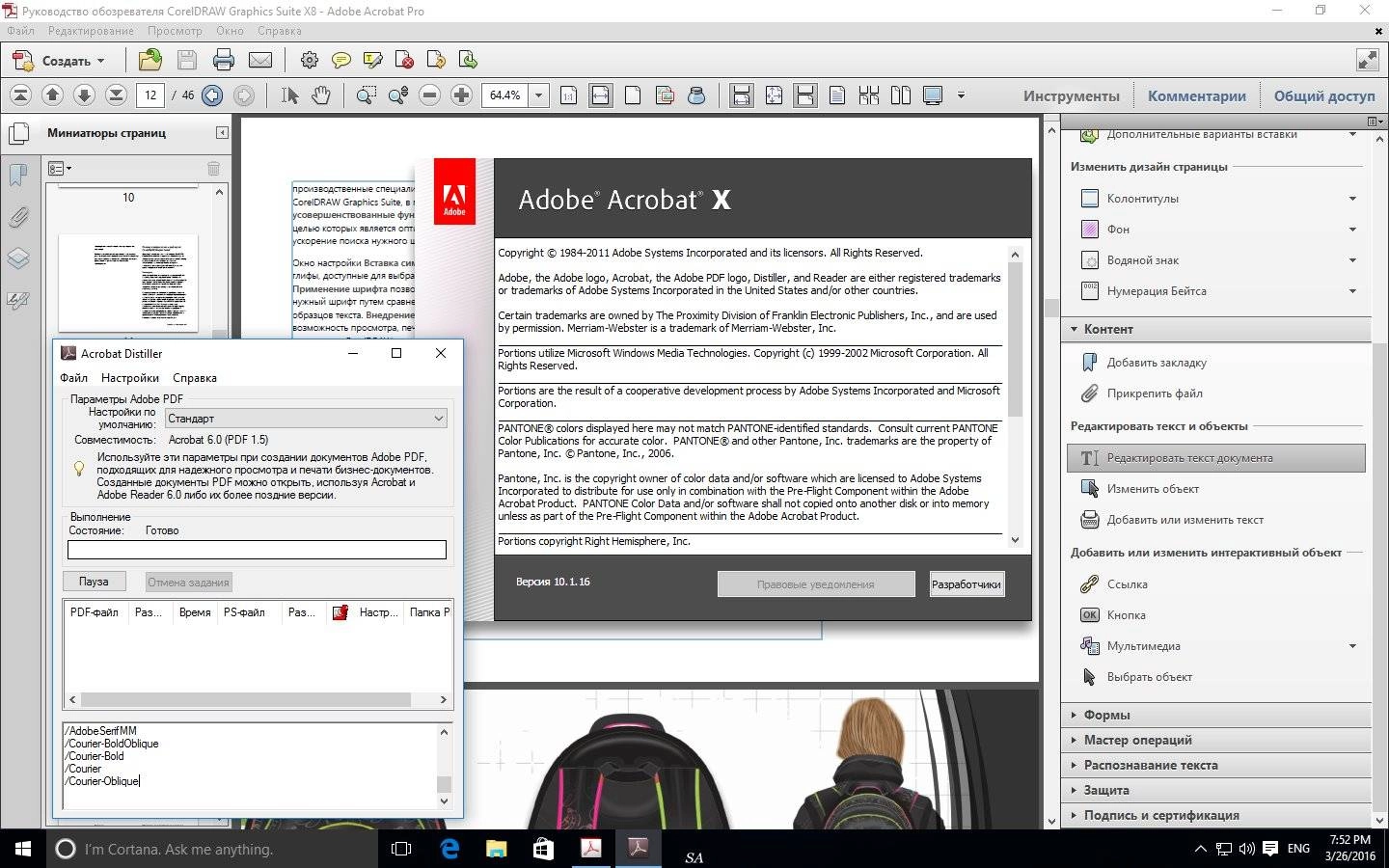Click the Print icon in toolbar
Screen dimensions: 1389x868
point(223,60)
